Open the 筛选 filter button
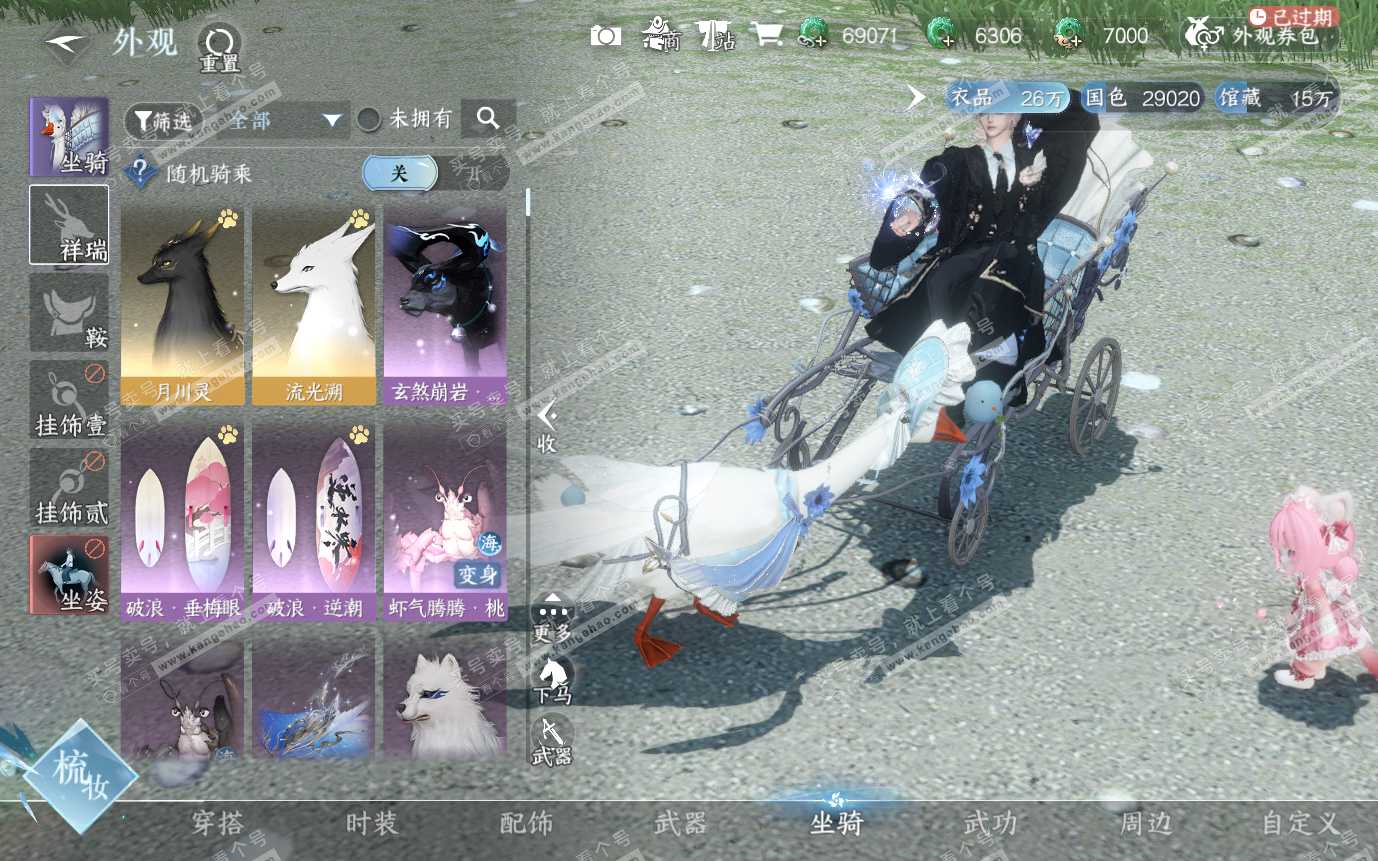1378x861 pixels. tap(162, 120)
